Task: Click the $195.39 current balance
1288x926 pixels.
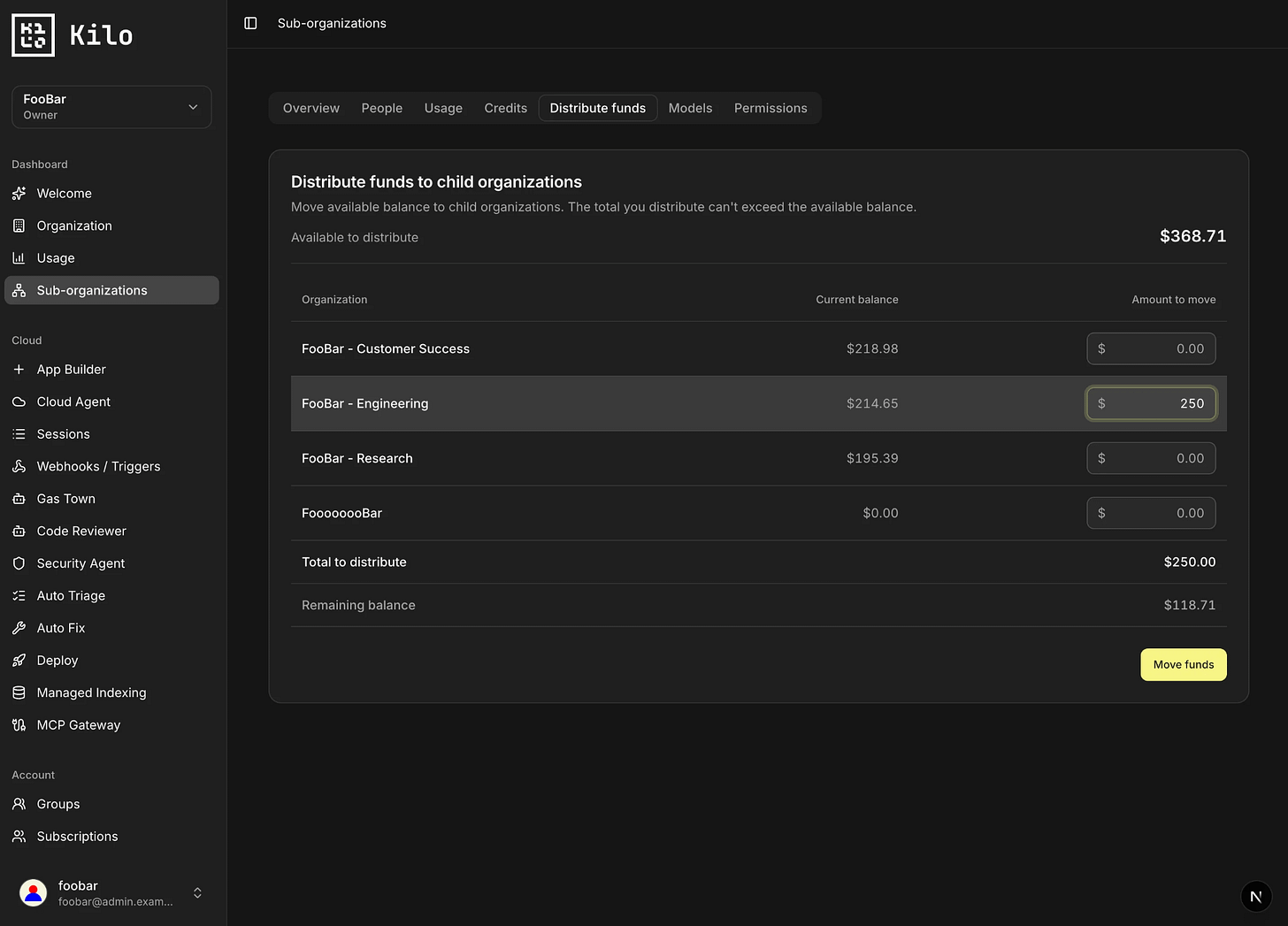Action: (872, 458)
